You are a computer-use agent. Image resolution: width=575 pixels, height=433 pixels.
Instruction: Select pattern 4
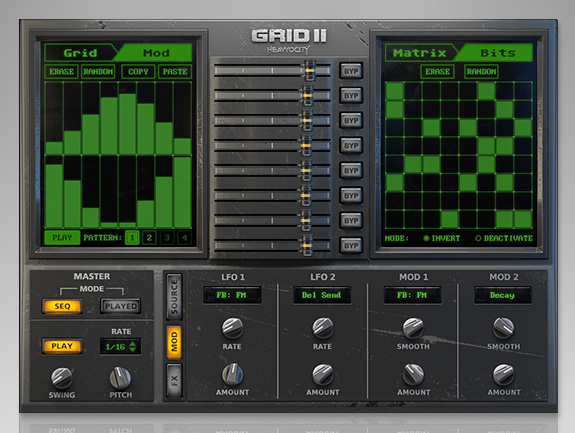pyautogui.click(x=184, y=238)
